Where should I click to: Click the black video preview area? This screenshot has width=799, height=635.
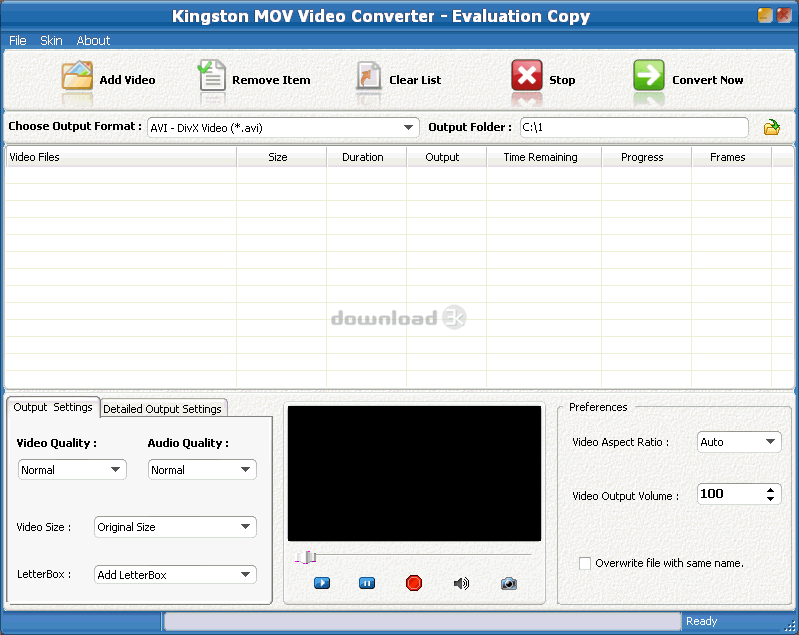414,473
